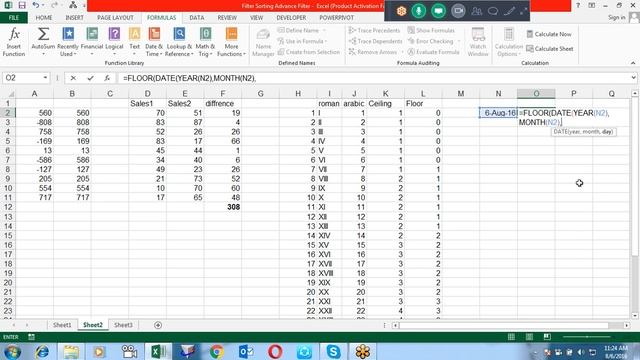Viewport: 640px width, 360px height.
Task: Open Math & Trig functions menu
Action: pyautogui.click(x=205, y=42)
